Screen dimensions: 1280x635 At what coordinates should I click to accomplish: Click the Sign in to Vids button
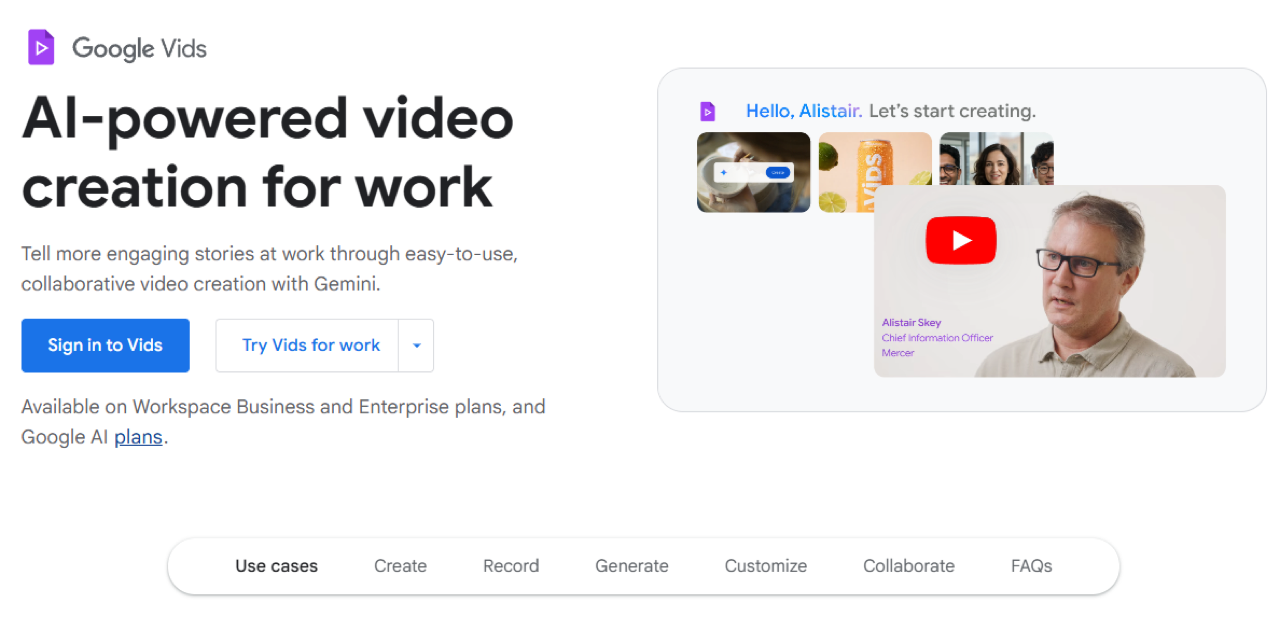pyautogui.click(x=105, y=345)
